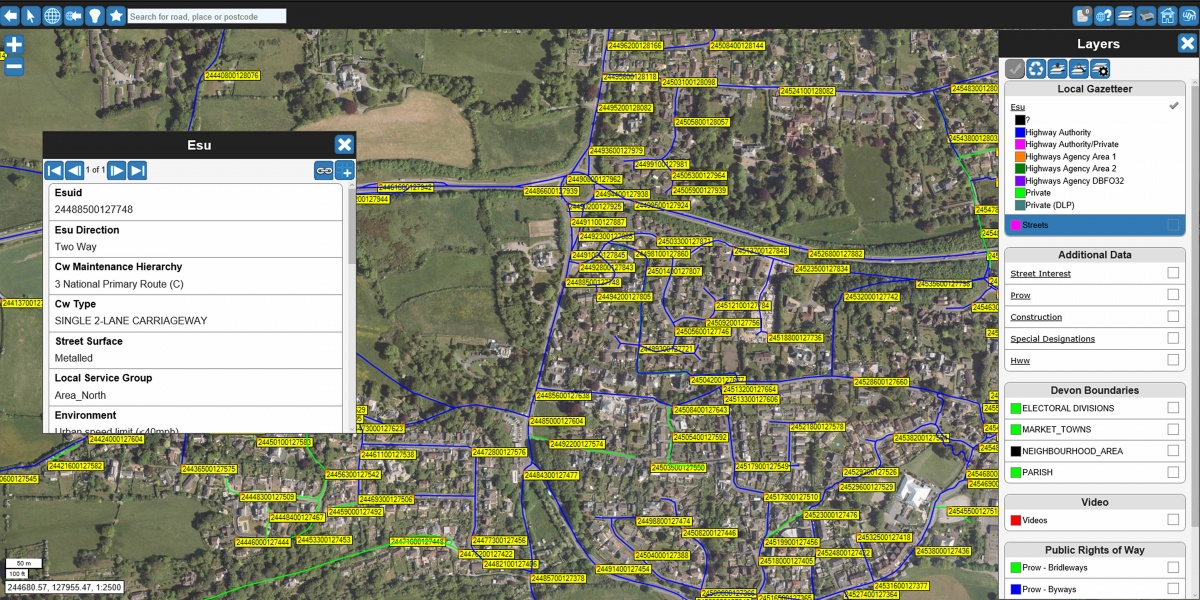
Task: Click the map zoom in plus button
Action: click(x=14, y=45)
